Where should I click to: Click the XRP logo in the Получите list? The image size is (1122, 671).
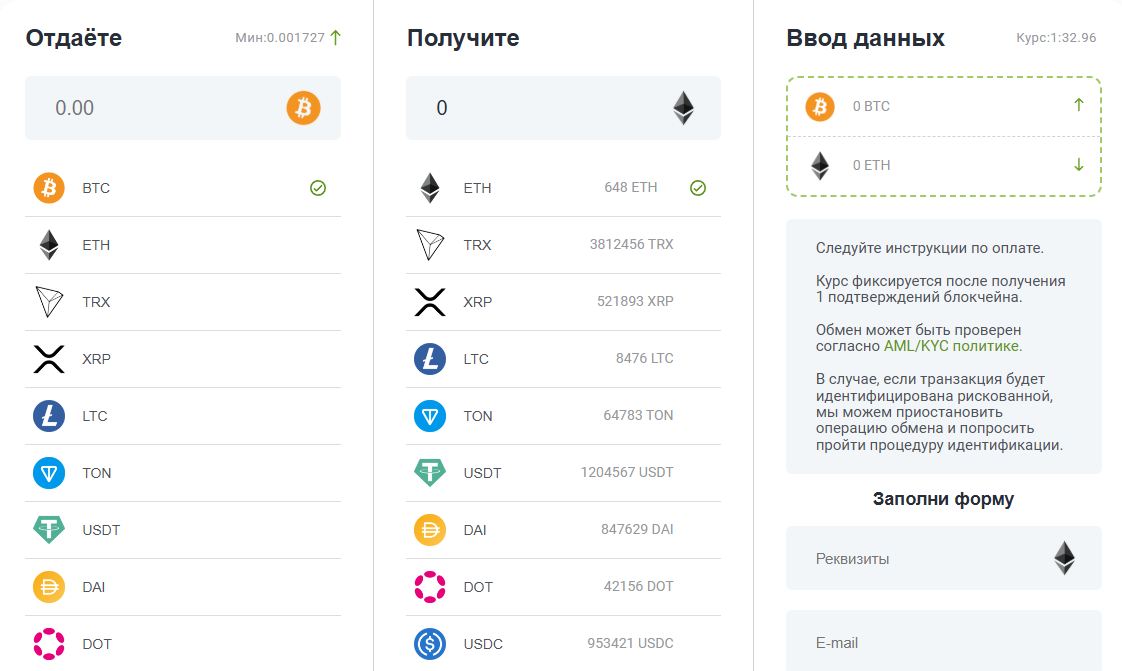tap(430, 302)
